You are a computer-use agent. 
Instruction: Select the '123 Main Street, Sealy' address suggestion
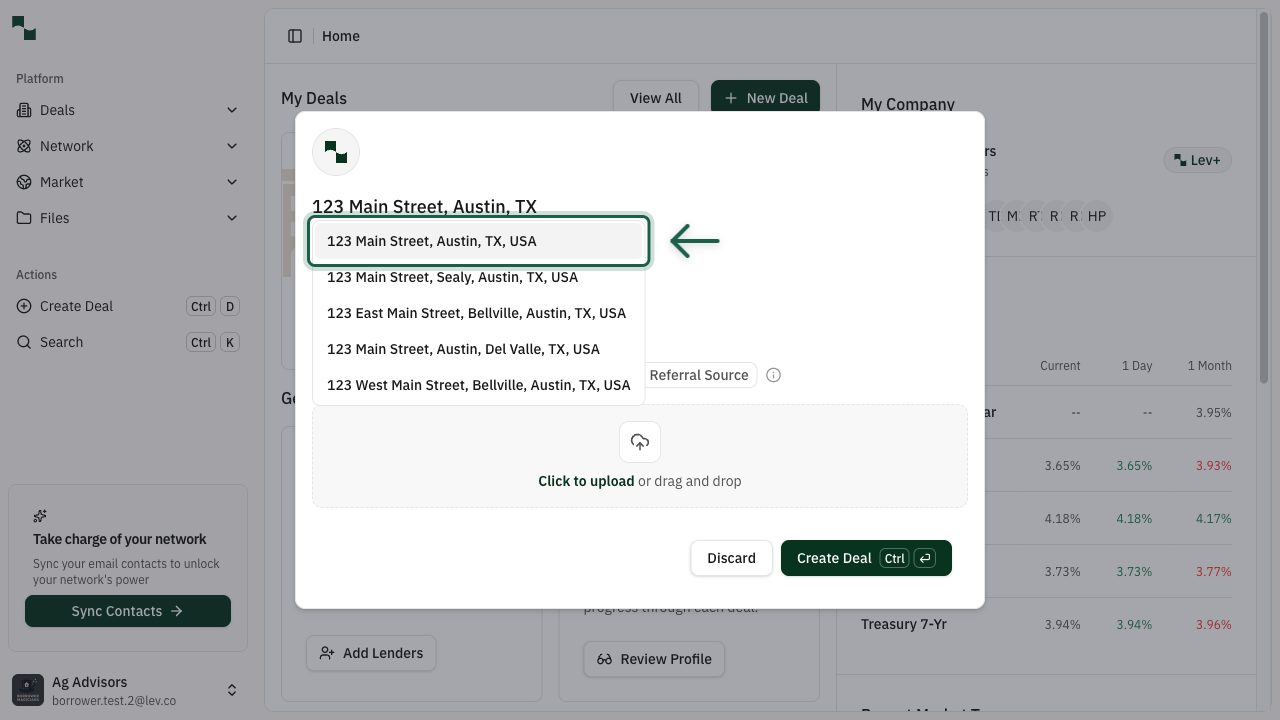pyautogui.click(x=453, y=277)
